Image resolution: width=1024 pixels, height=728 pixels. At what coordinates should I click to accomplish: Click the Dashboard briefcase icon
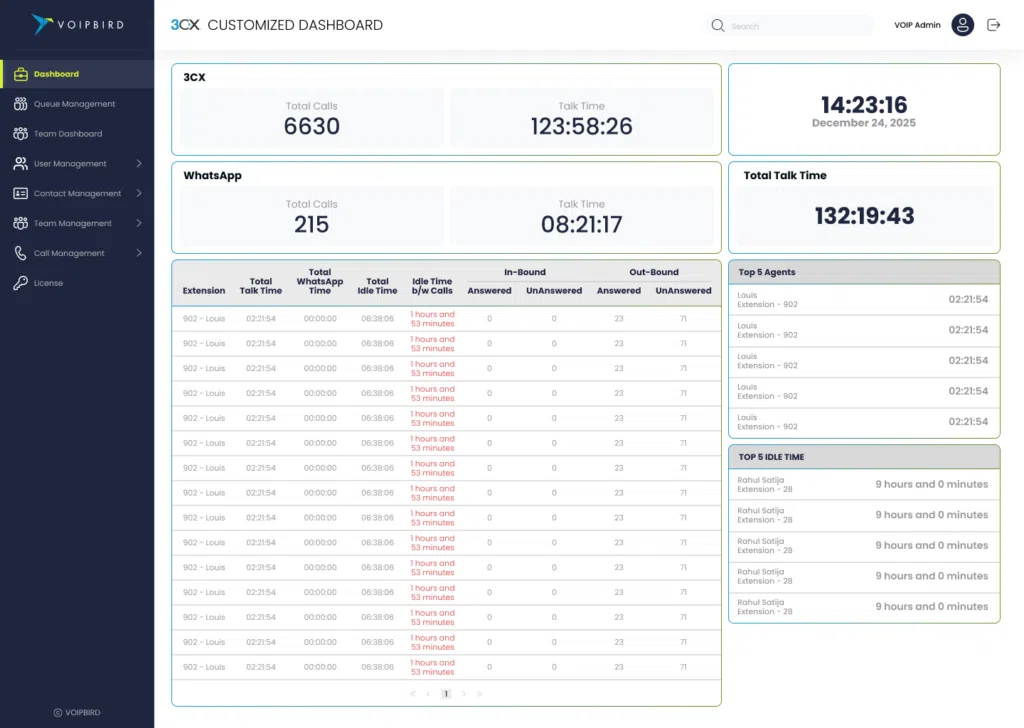click(20, 74)
